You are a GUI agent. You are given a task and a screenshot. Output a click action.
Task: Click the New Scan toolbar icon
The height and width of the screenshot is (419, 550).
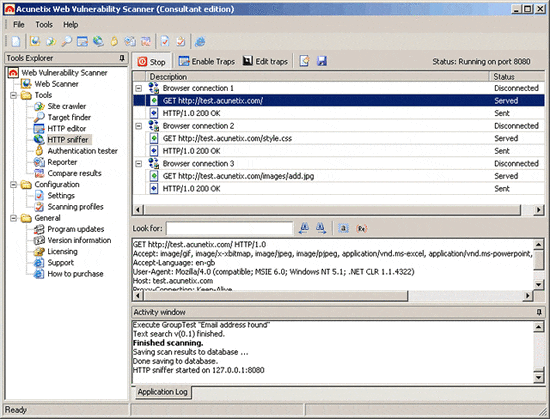tap(16, 41)
